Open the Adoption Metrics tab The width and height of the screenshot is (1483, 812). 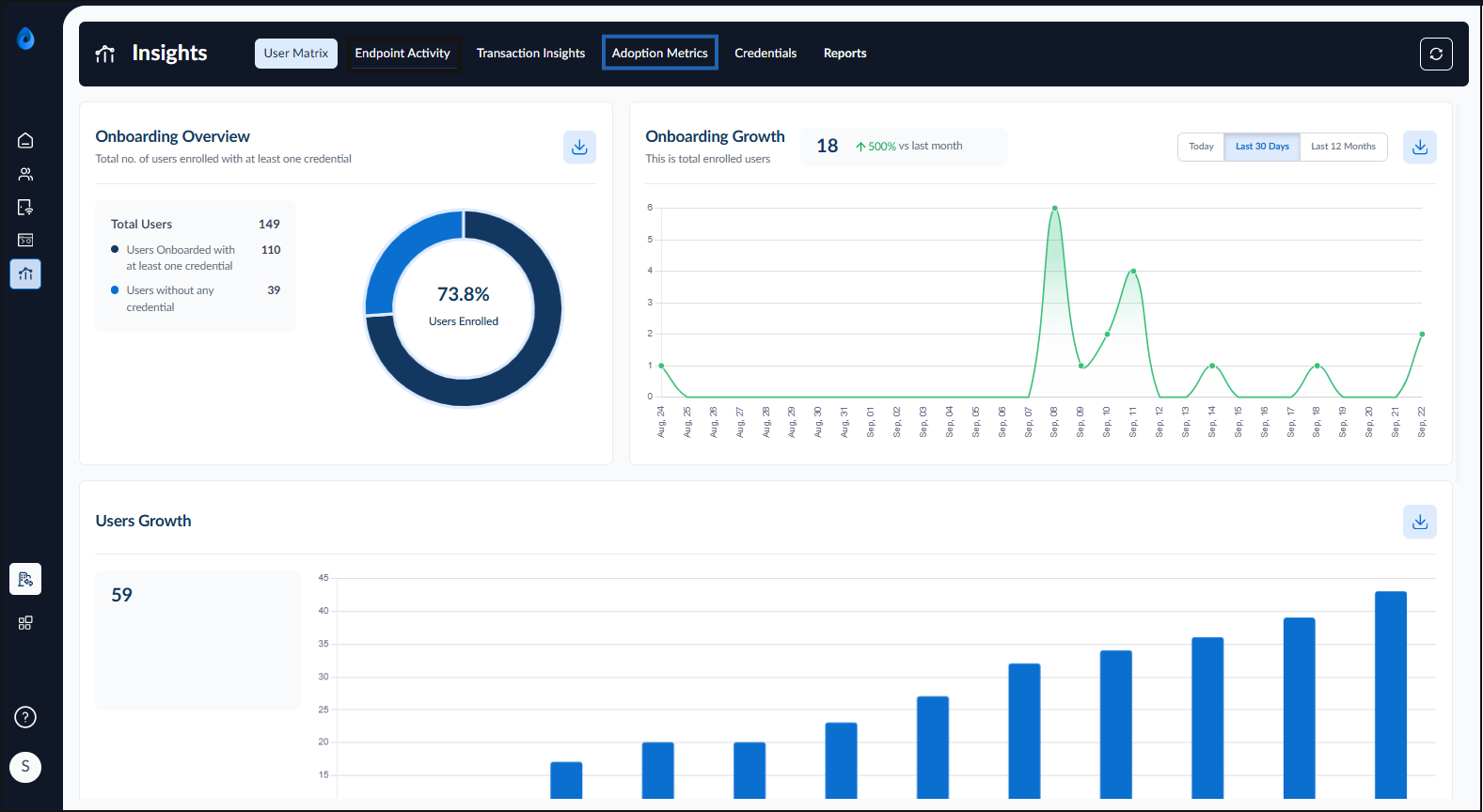point(660,54)
